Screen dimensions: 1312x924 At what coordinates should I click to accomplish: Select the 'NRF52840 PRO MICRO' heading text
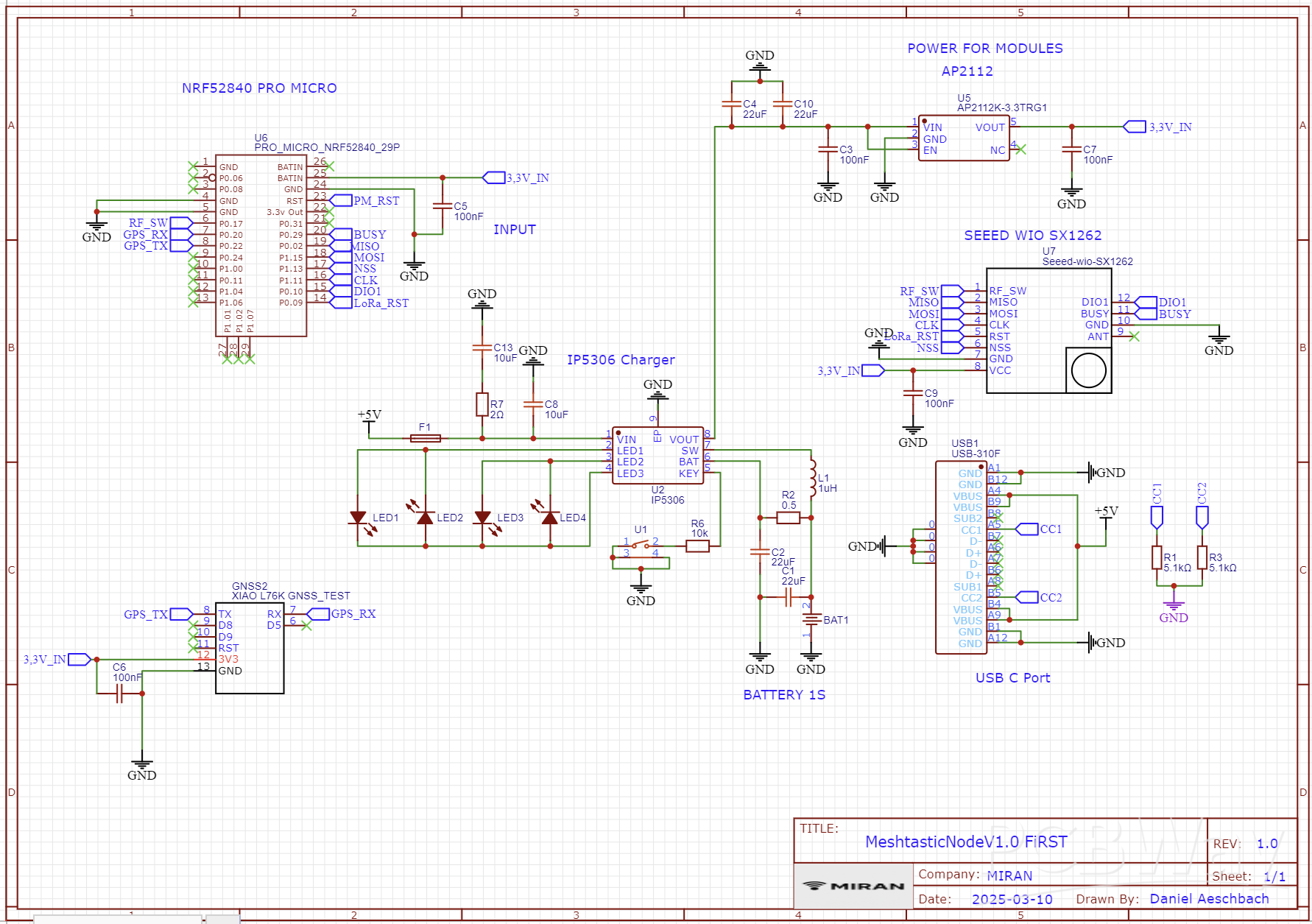pyautogui.click(x=259, y=88)
